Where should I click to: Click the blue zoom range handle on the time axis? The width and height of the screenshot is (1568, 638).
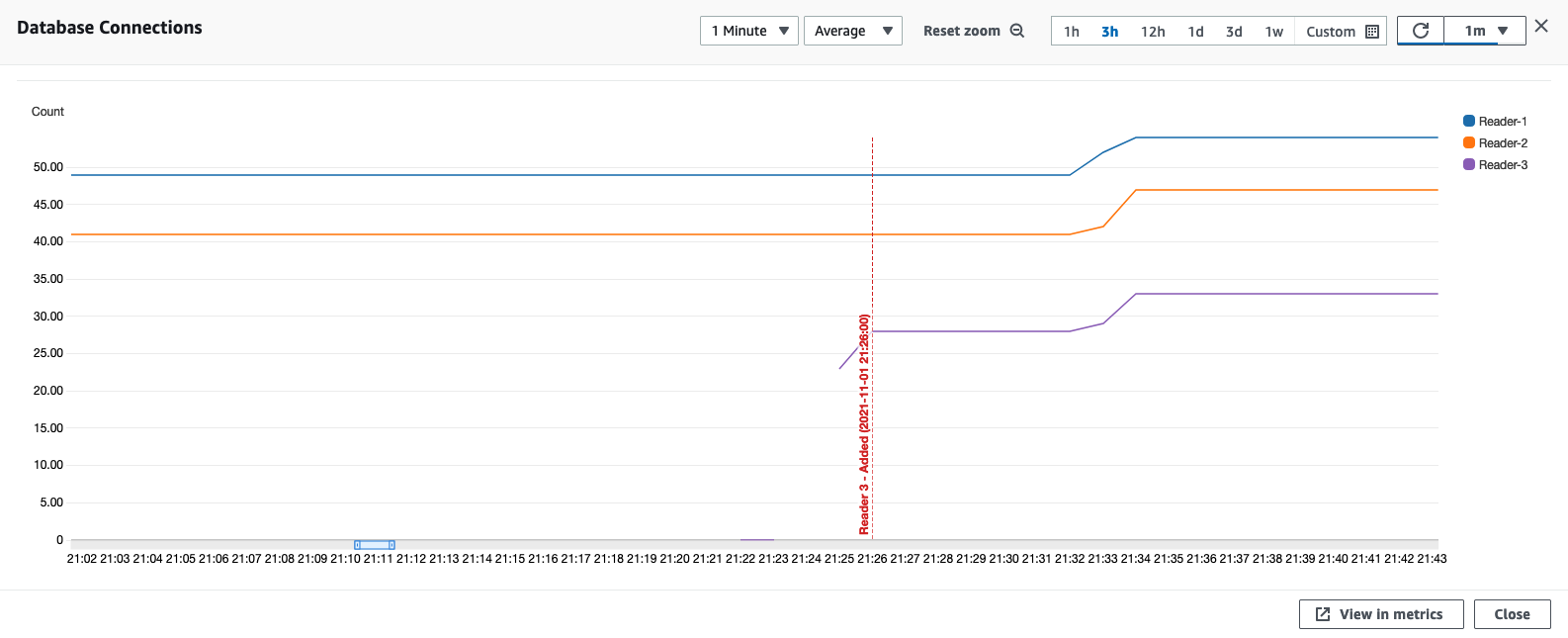point(375,545)
